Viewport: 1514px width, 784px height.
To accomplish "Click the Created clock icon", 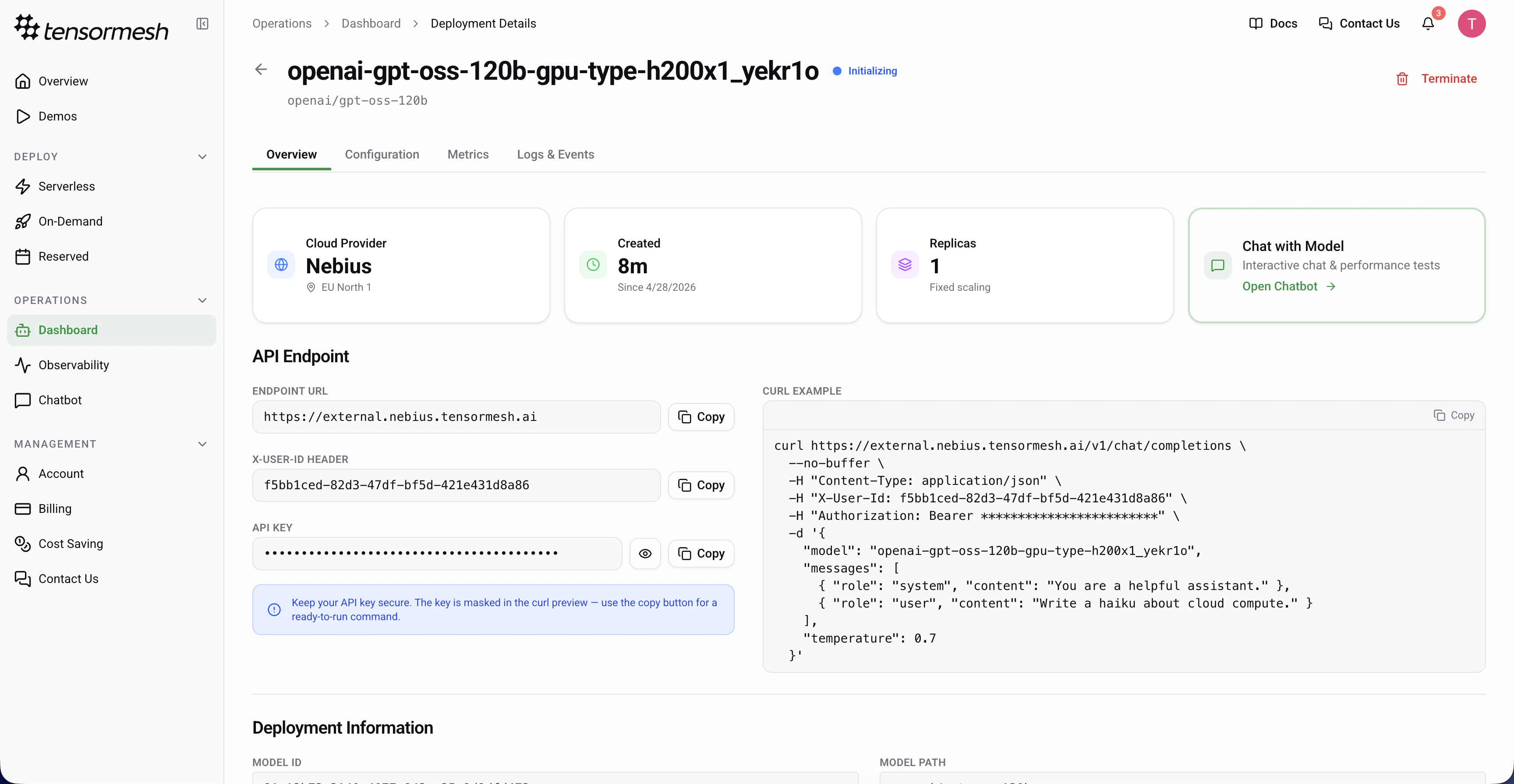I will pos(593,265).
